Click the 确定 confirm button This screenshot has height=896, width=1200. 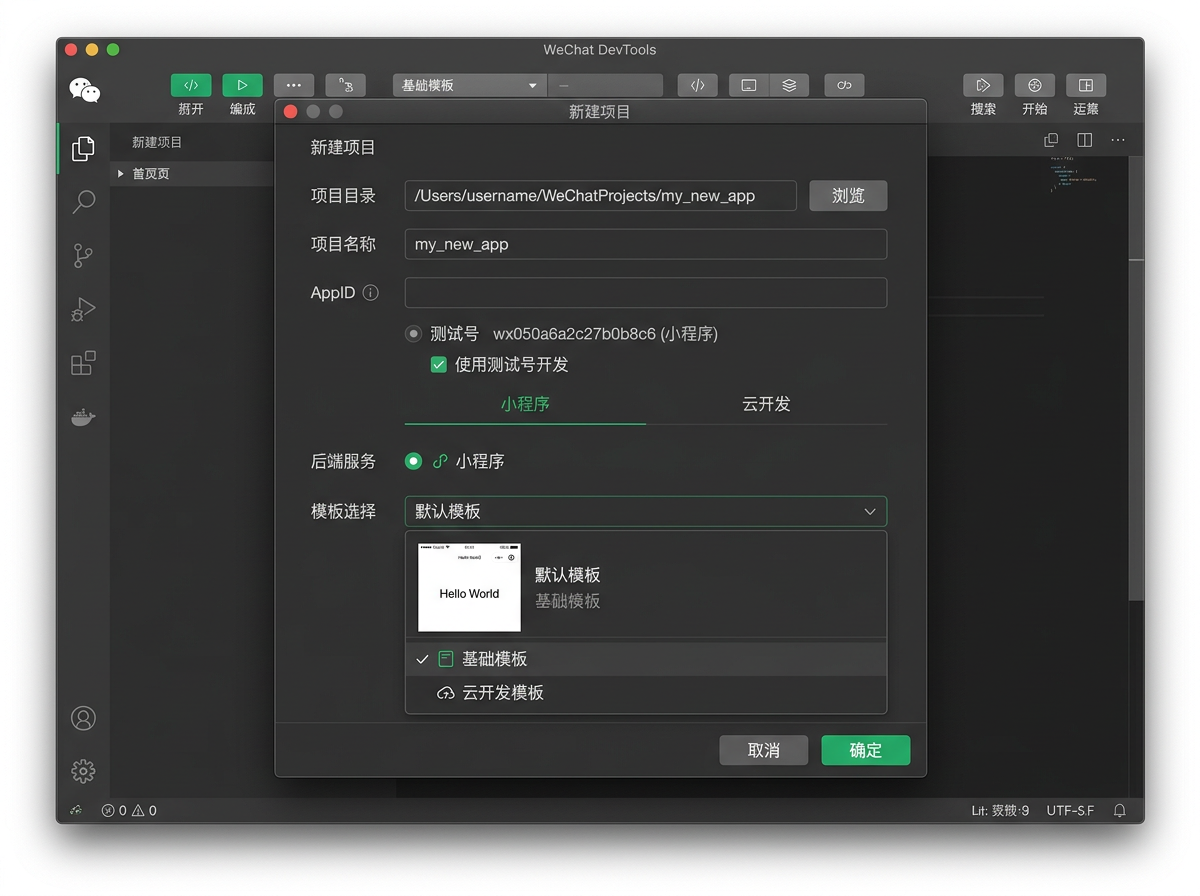866,750
